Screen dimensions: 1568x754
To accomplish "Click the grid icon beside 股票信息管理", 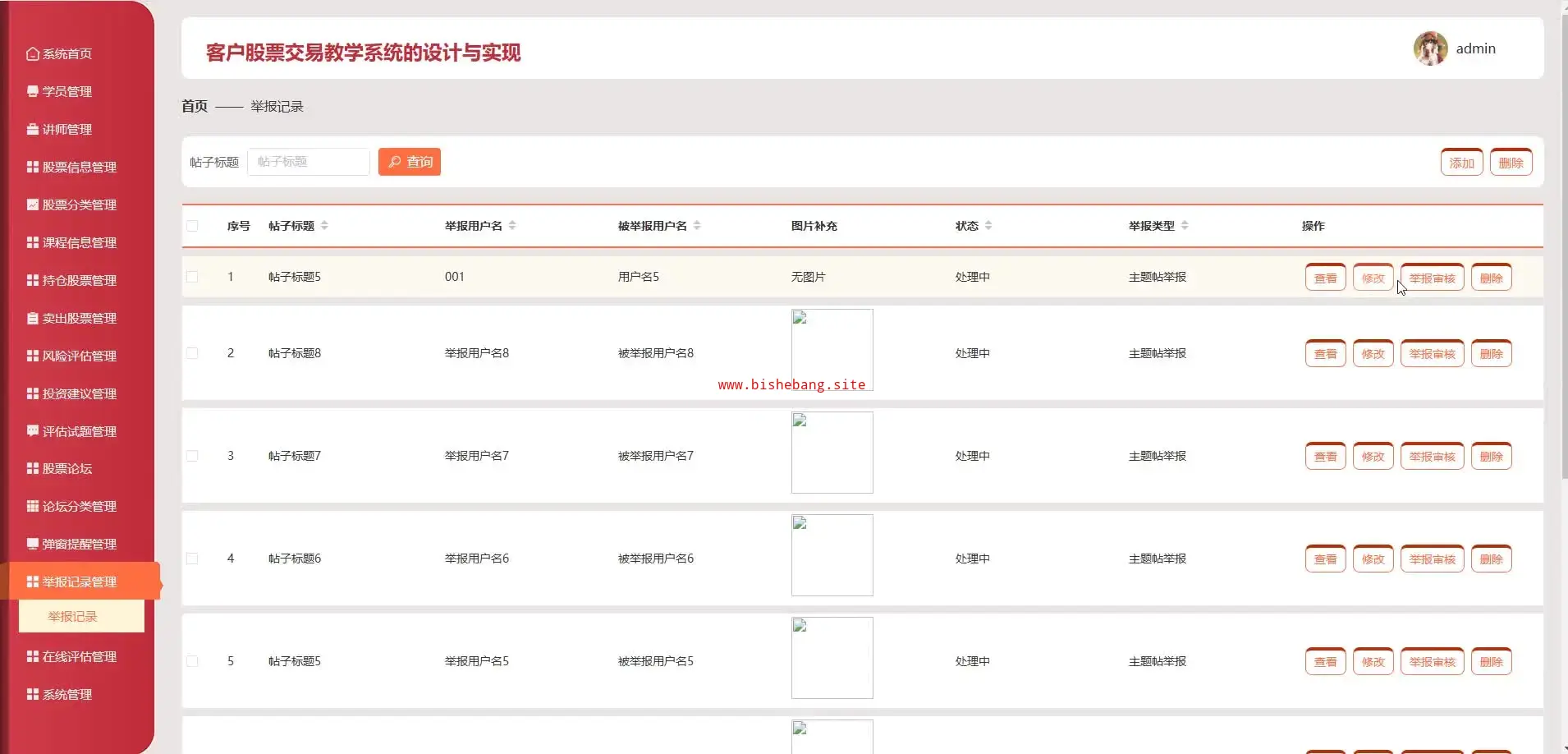I will (33, 167).
